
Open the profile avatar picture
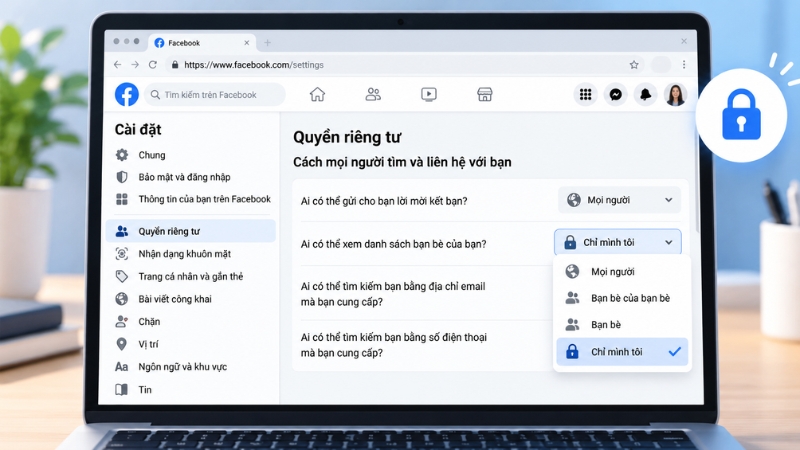(676, 94)
